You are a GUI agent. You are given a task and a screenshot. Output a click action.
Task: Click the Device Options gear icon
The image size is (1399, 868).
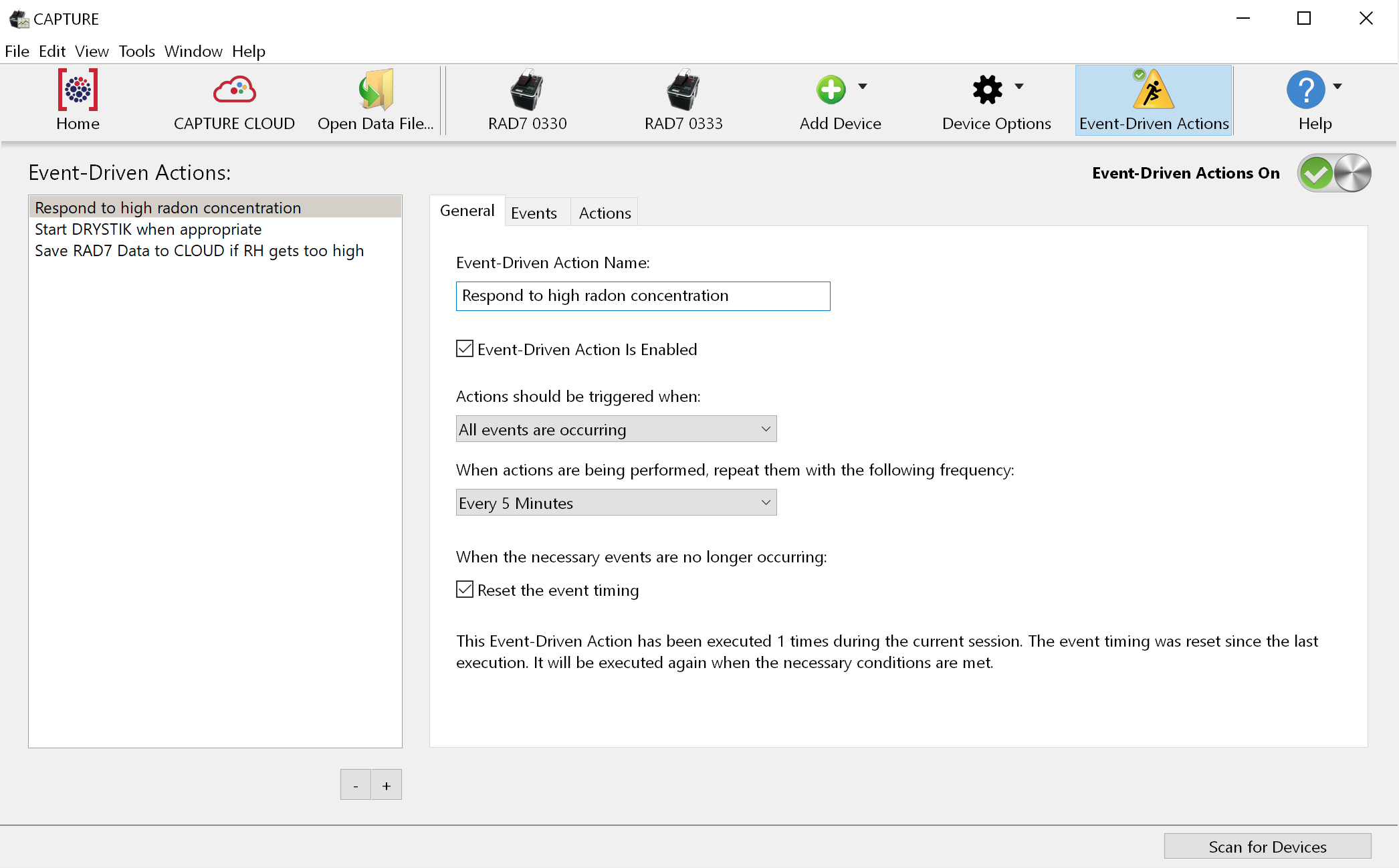click(x=987, y=90)
